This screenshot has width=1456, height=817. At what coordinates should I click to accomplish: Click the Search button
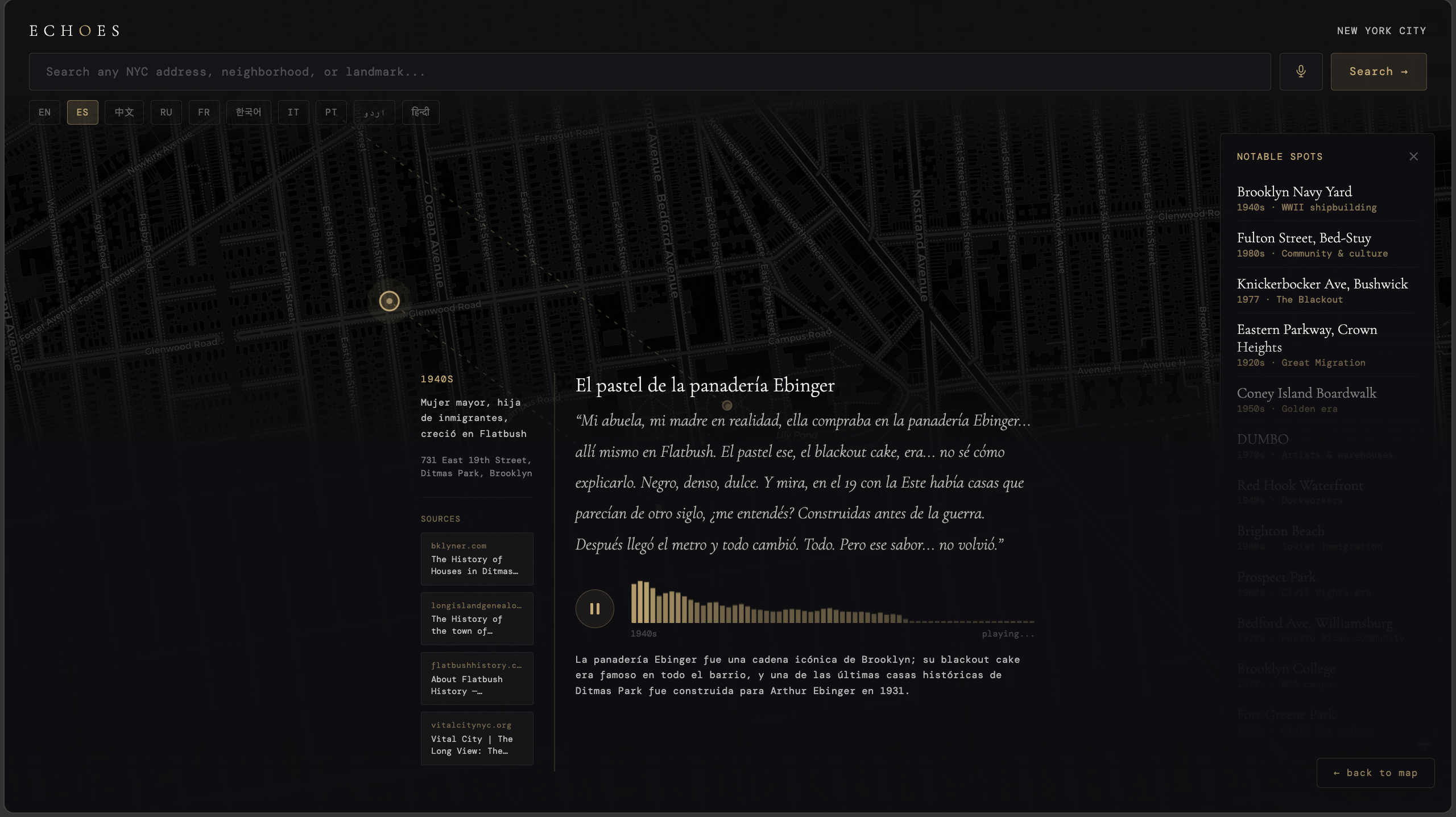[x=1378, y=72]
